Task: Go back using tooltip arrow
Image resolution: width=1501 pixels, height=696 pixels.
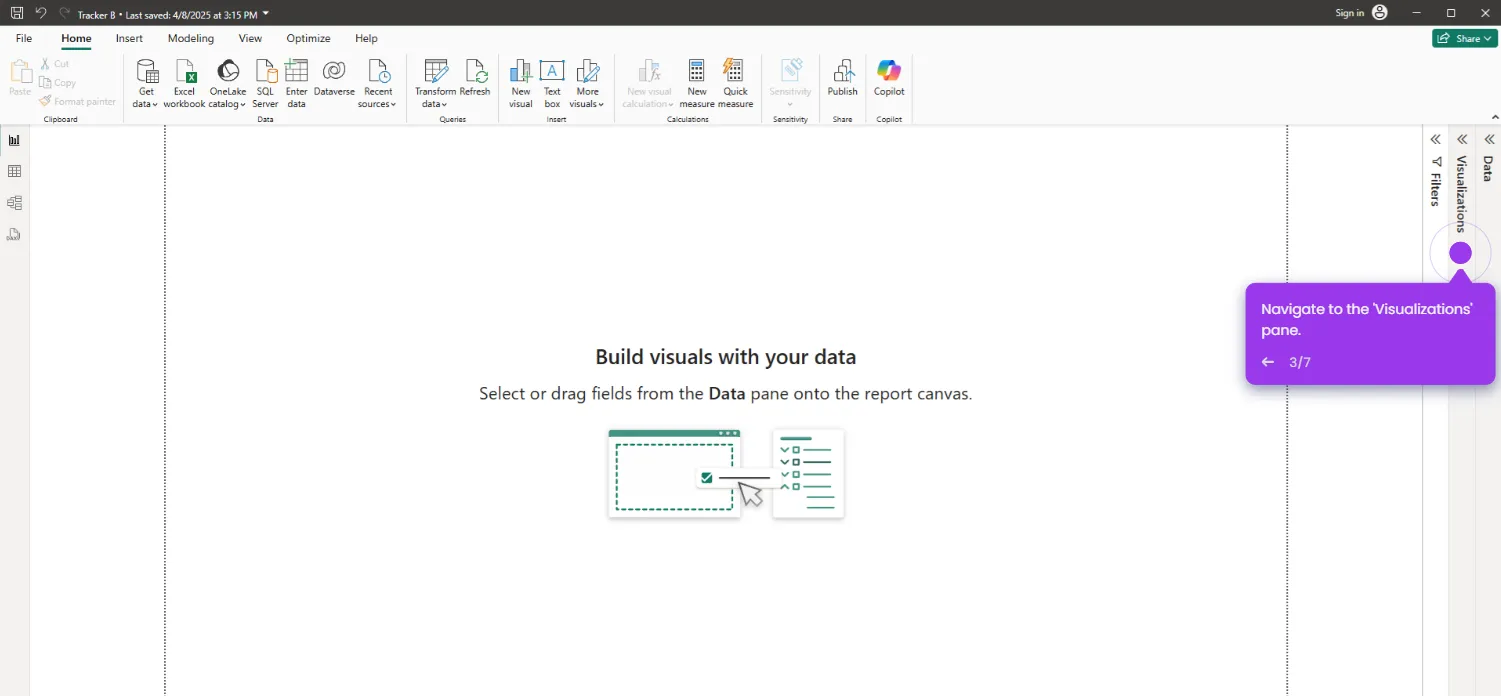Action: pos(1268,362)
